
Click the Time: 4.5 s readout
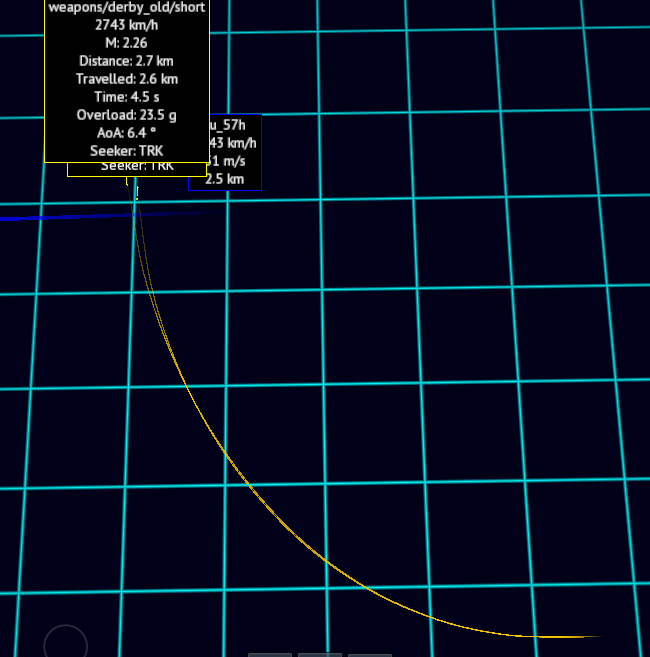click(x=126, y=96)
